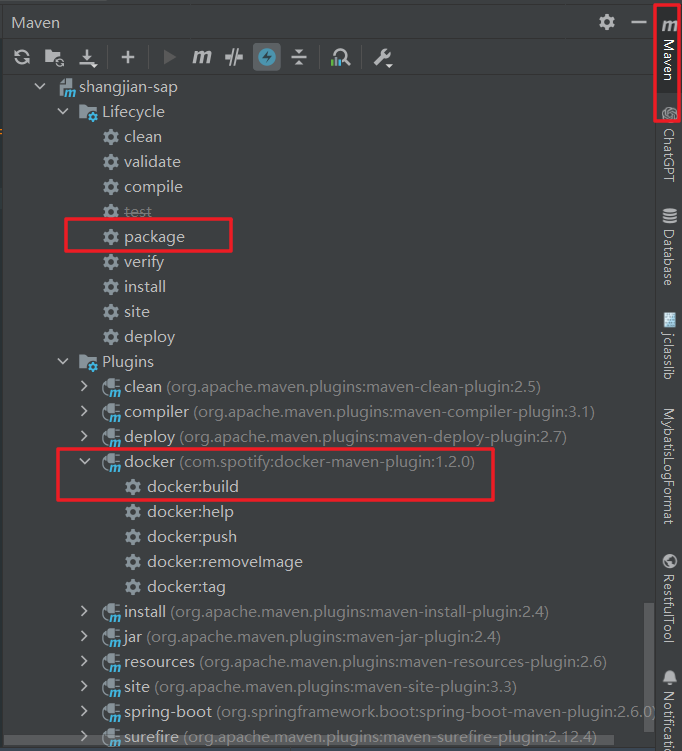682x751 pixels.
Task: Show dependencies diagram icon
Action: [x=340, y=57]
